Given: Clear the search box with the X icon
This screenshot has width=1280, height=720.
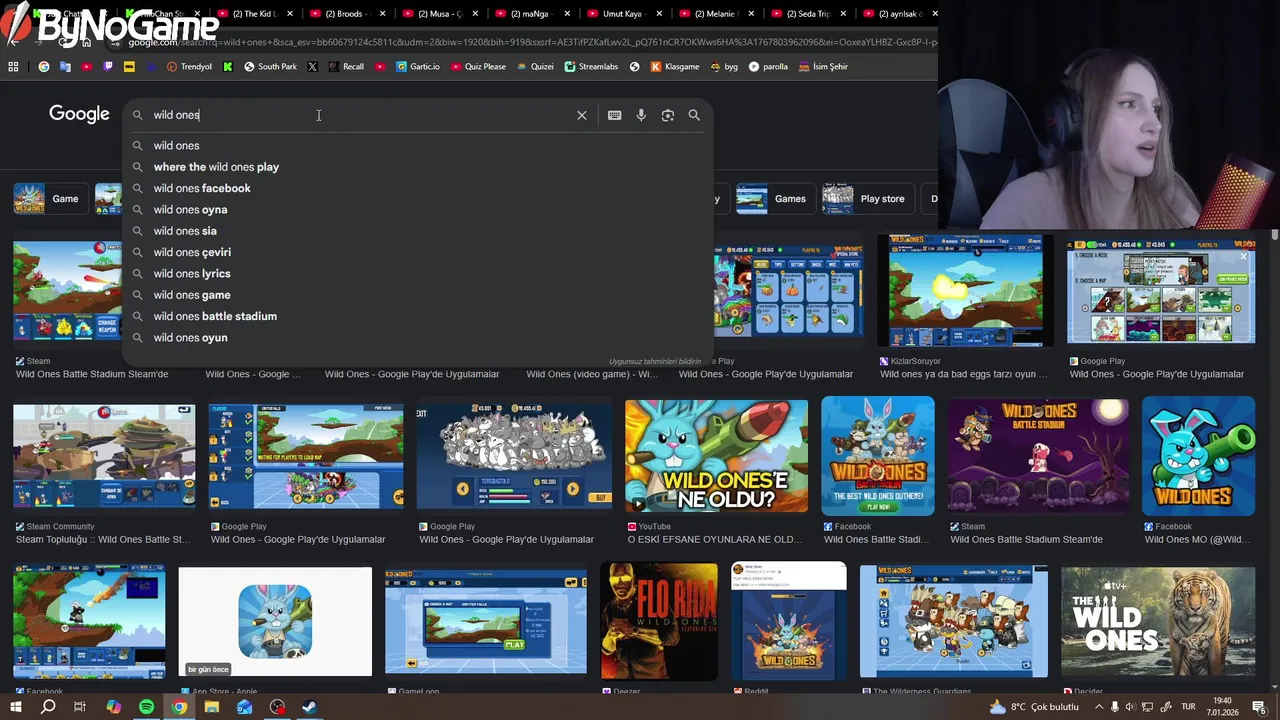Looking at the screenshot, I should tap(581, 115).
